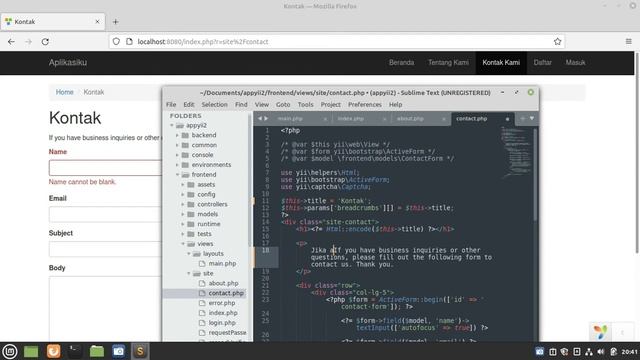Viewport: 640px width, 360px height.
Task: Click the Sublime minimap
Action: coord(516,152)
